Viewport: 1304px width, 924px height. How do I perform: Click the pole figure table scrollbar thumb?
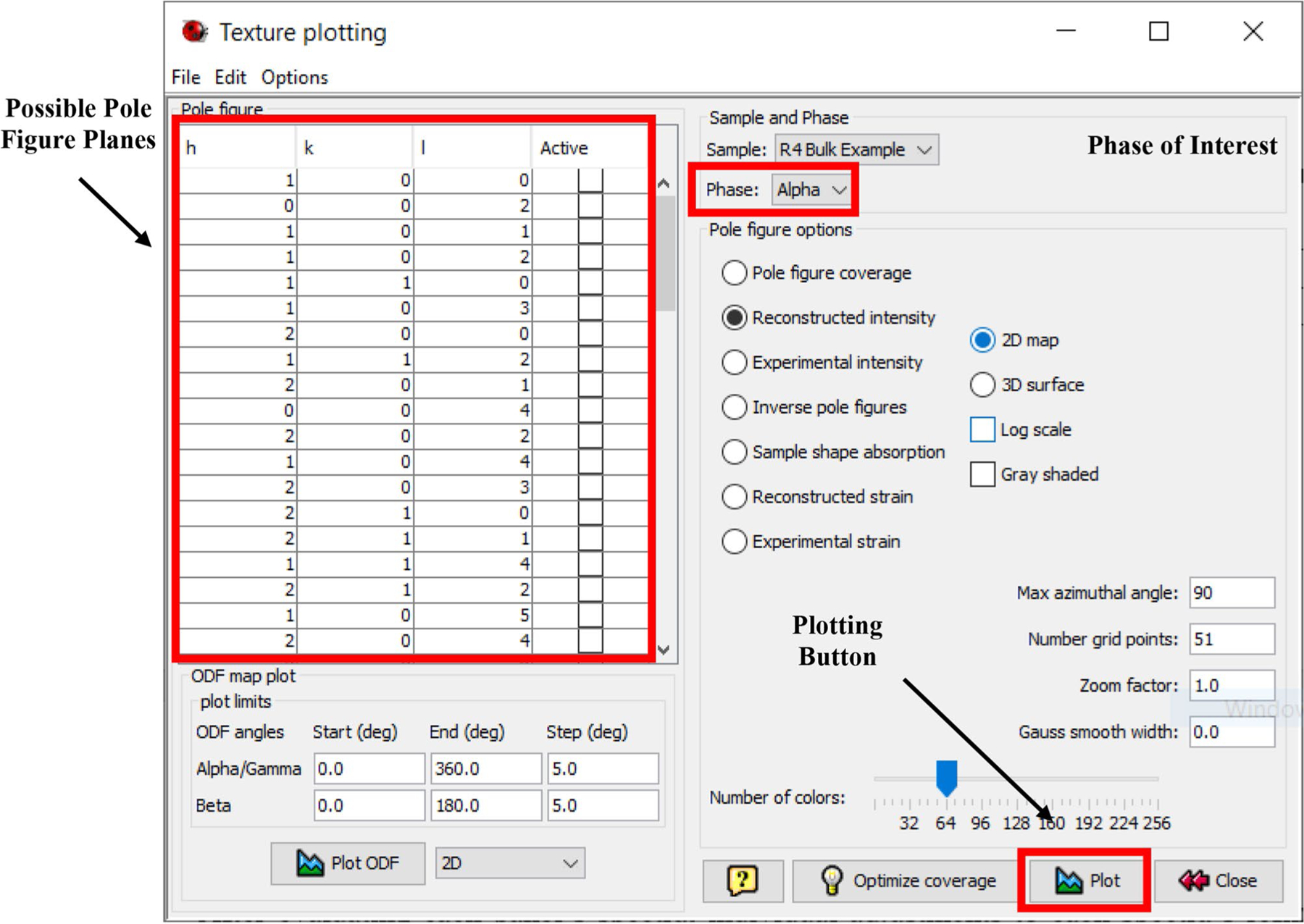[x=665, y=253]
